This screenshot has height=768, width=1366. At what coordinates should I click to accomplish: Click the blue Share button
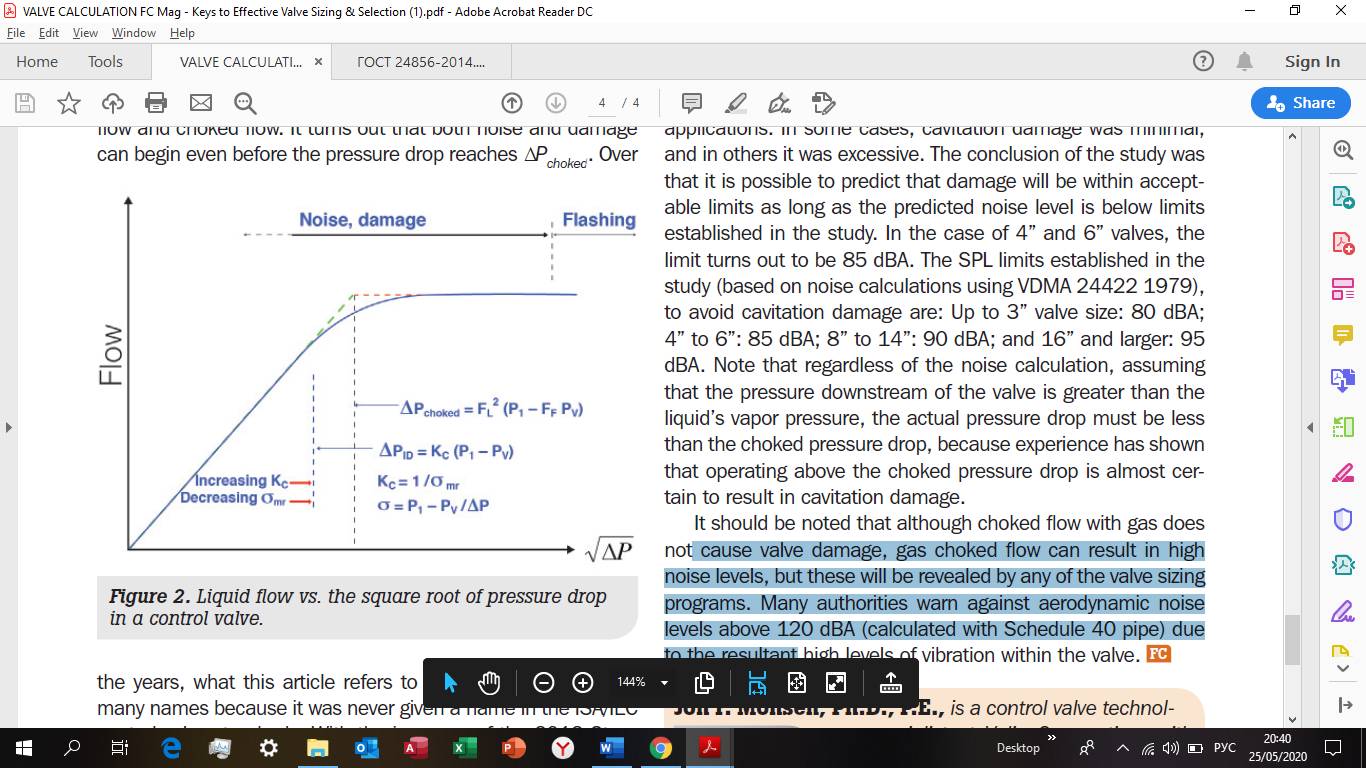pyautogui.click(x=1301, y=103)
